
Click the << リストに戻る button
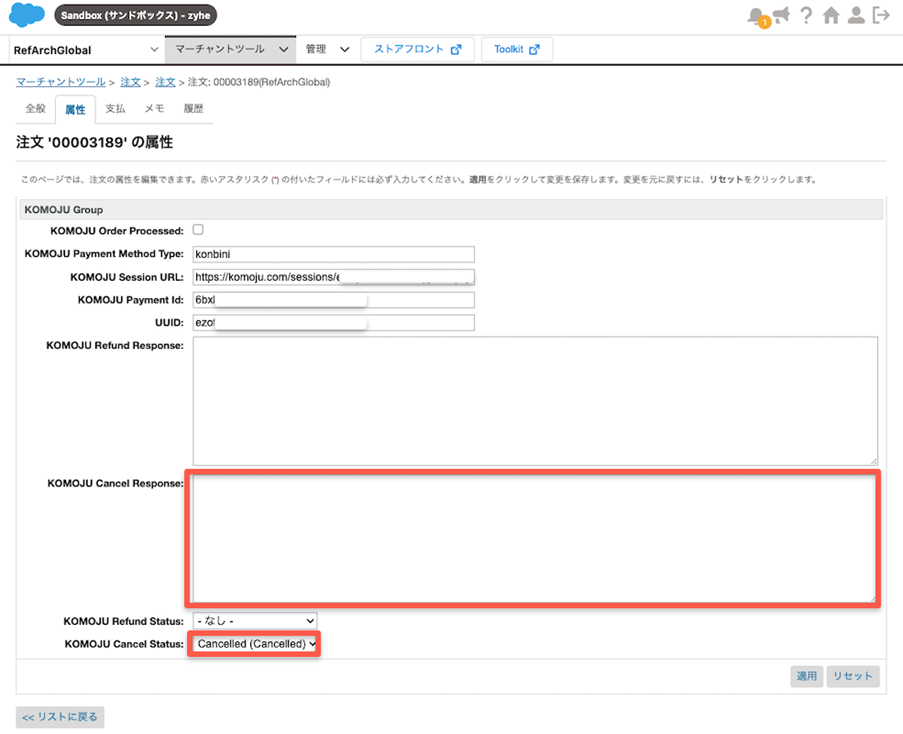pos(60,717)
